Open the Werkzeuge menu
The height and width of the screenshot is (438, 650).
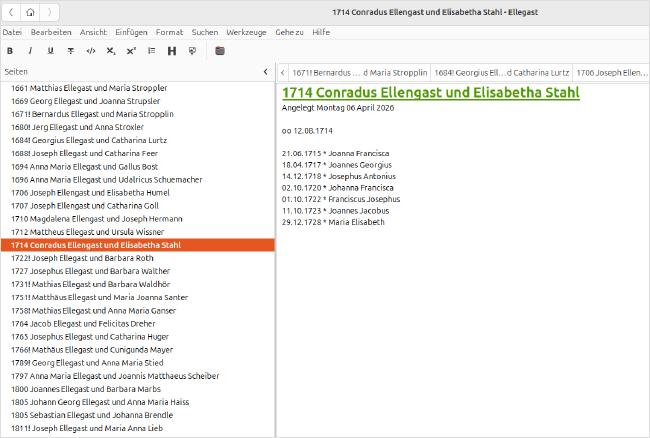(x=246, y=32)
